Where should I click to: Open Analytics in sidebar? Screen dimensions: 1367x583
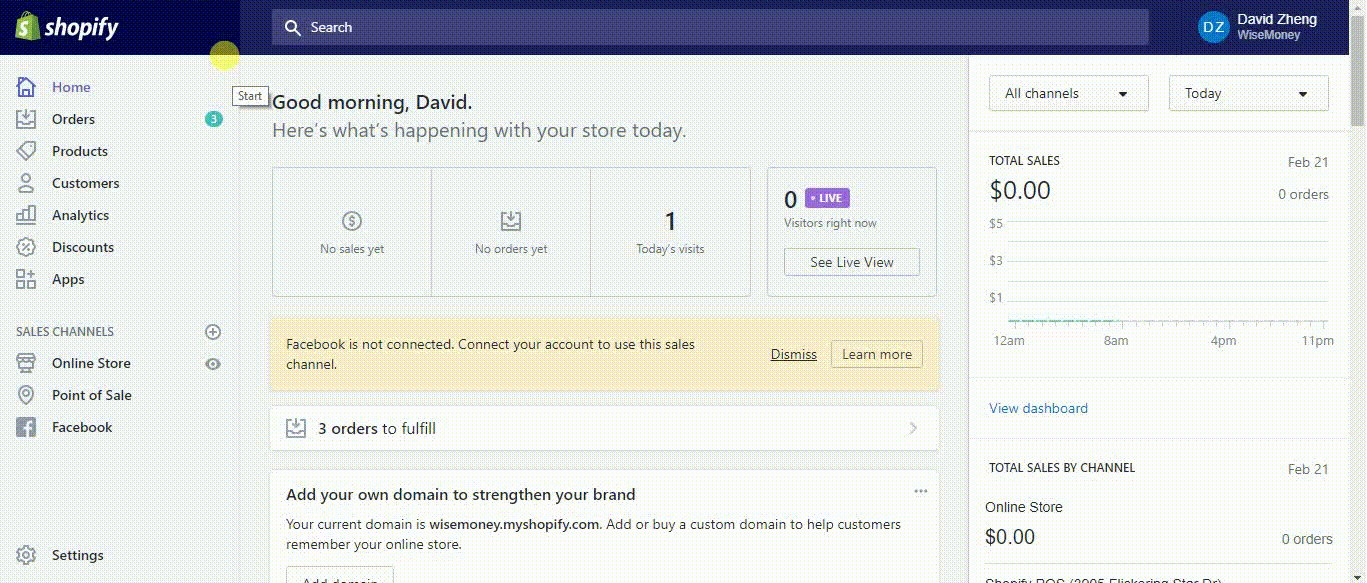click(80, 215)
